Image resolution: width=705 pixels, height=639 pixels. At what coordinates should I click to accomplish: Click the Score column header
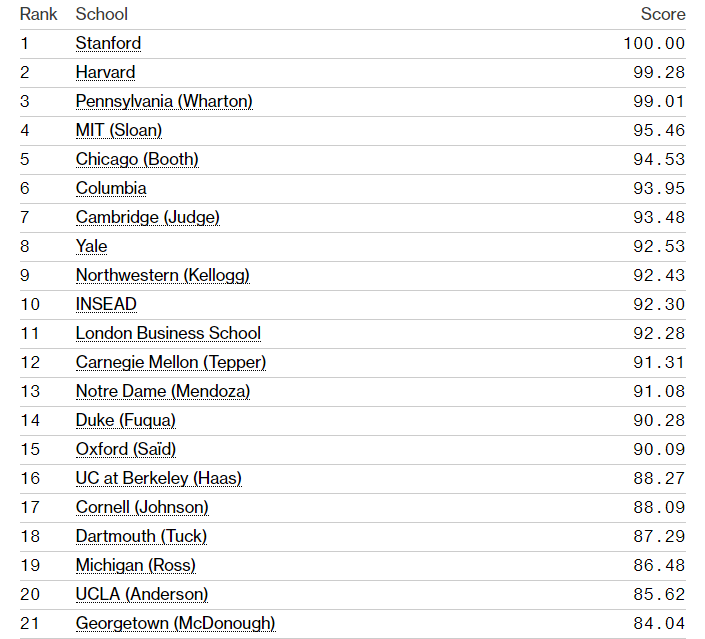point(663,14)
